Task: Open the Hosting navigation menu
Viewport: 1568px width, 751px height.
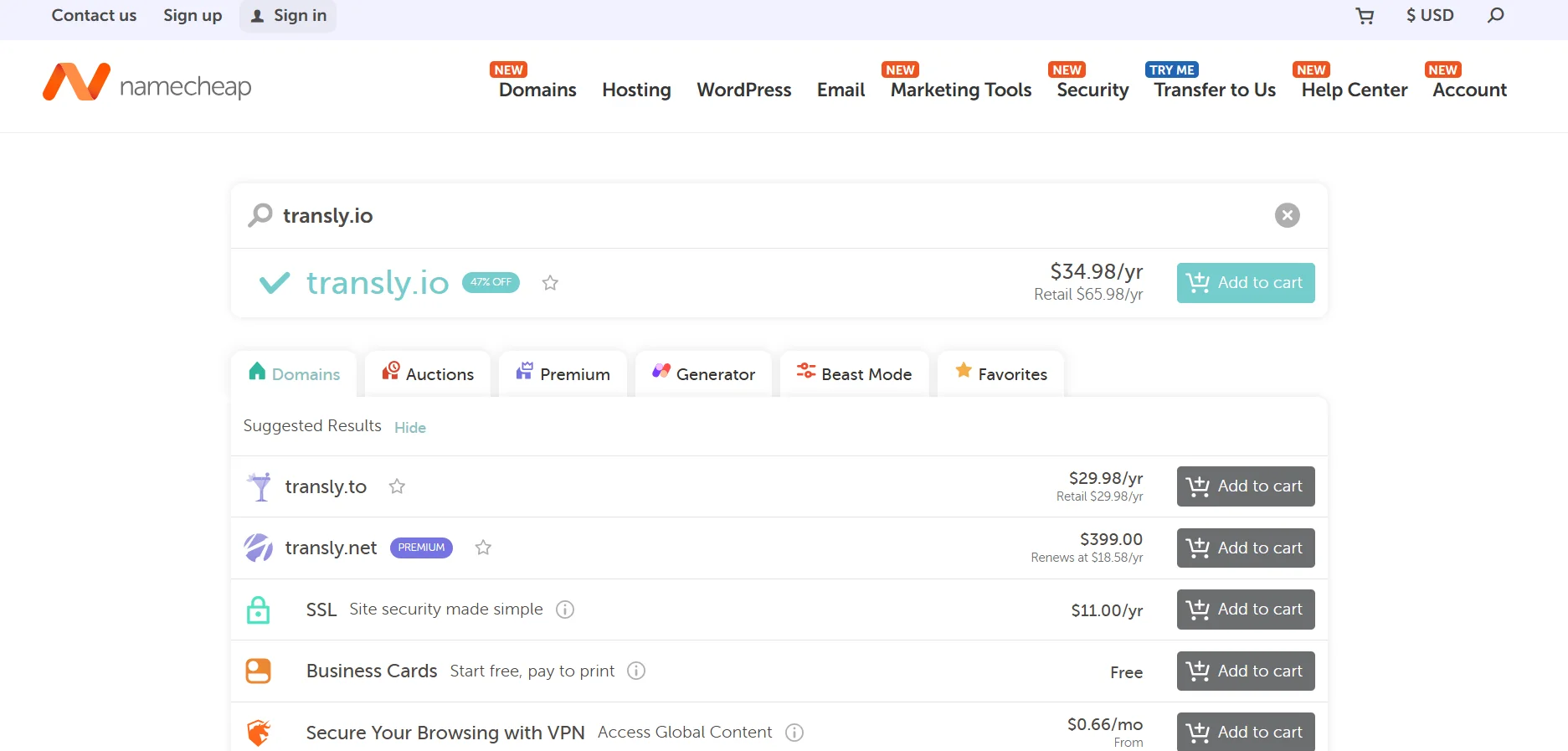Action: pos(636,90)
